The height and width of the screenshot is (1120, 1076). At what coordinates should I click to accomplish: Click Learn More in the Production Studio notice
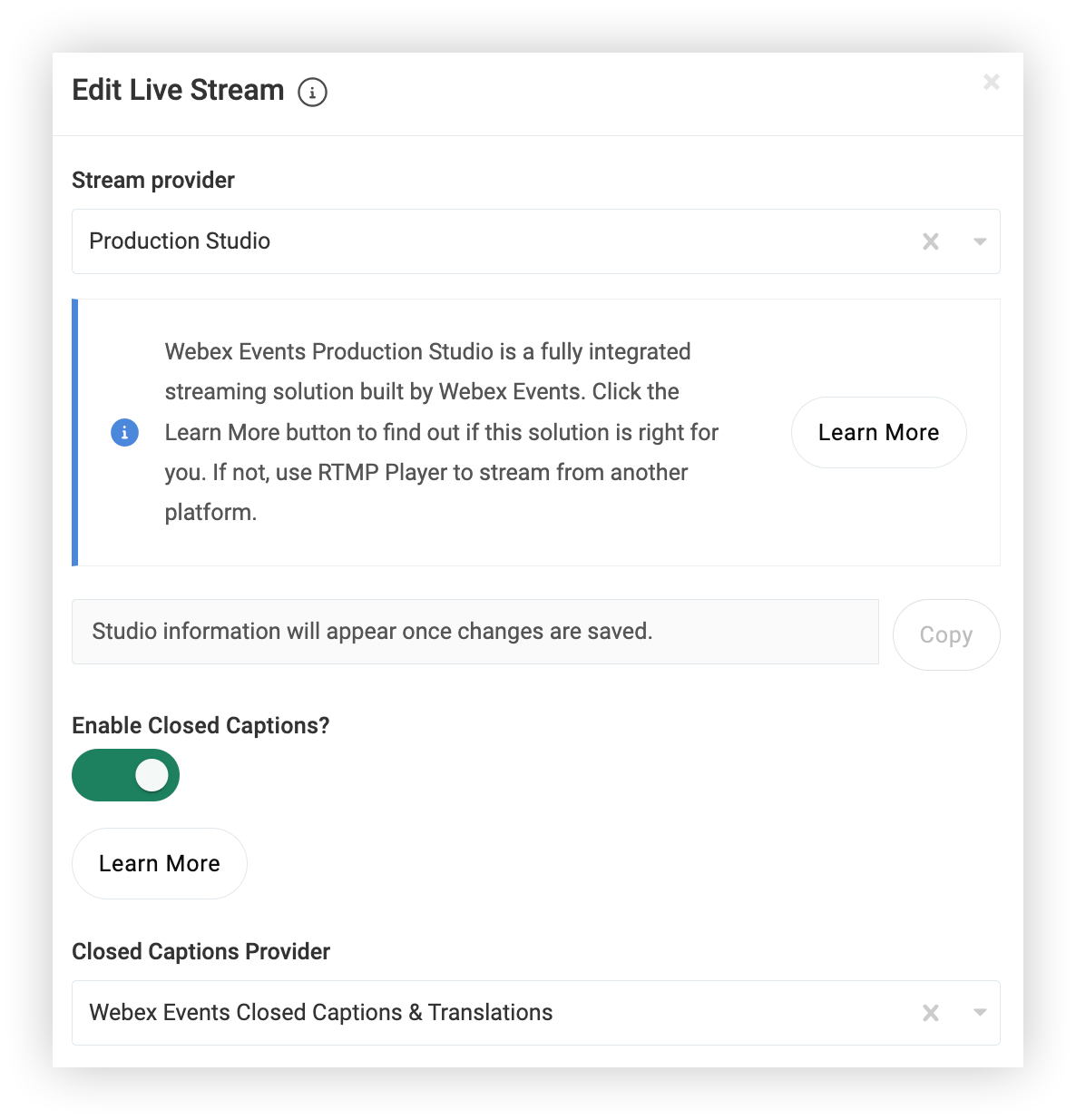878,432
